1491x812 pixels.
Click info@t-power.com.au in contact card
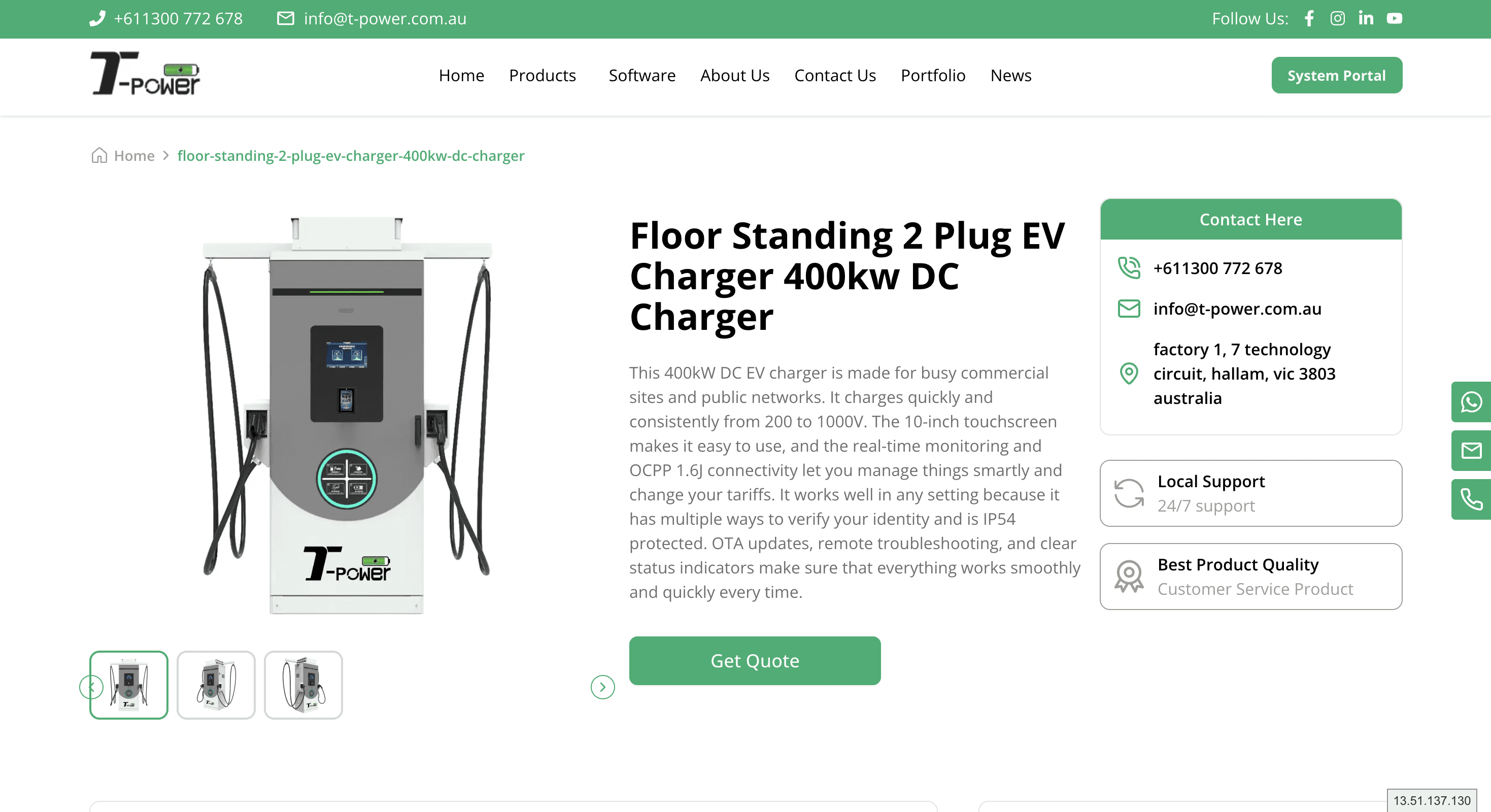1237,309
